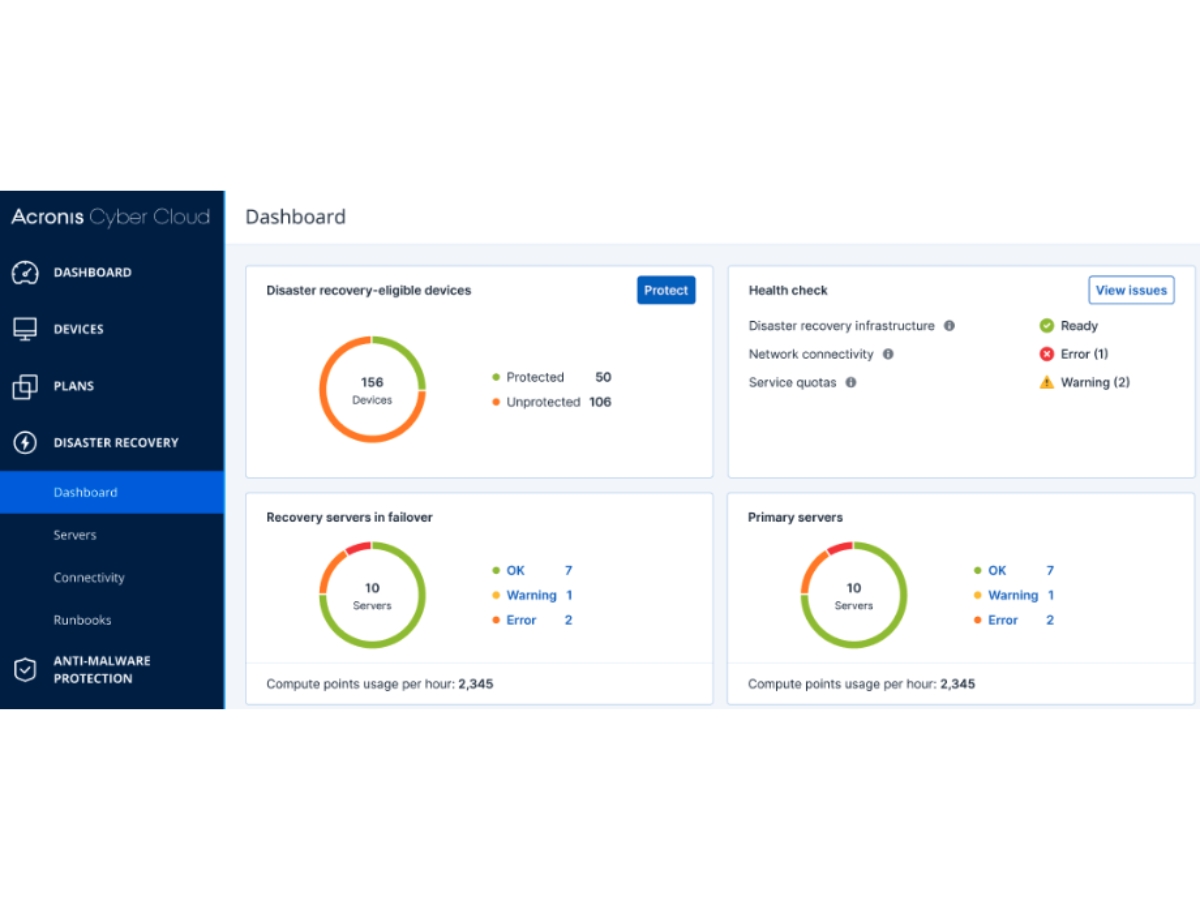1200x900 pixels.
Task: Click Compute points usage under Recovery servers
Action: coord(379,684)
